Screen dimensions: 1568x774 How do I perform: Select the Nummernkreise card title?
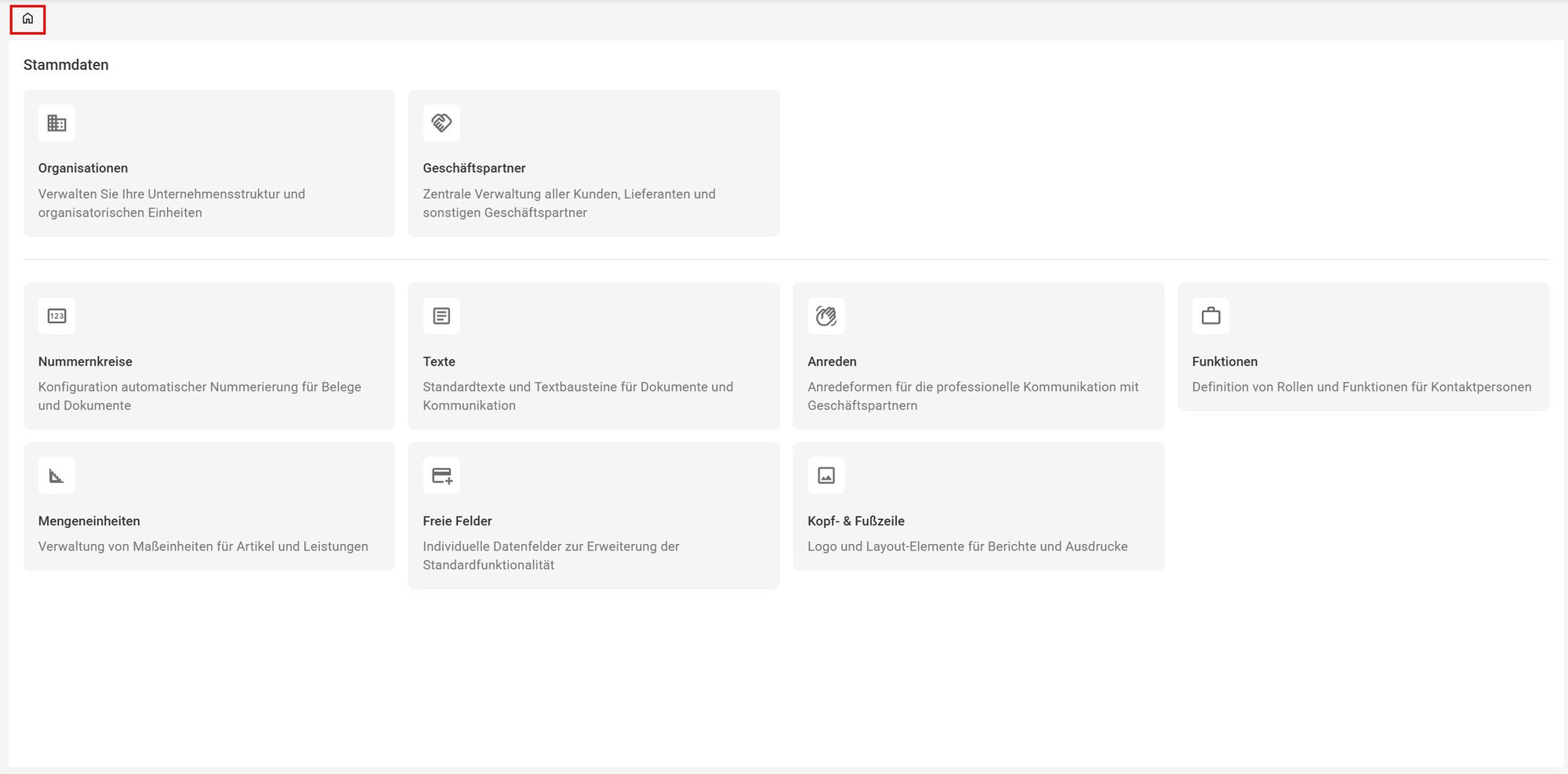(x=85, y=362)
